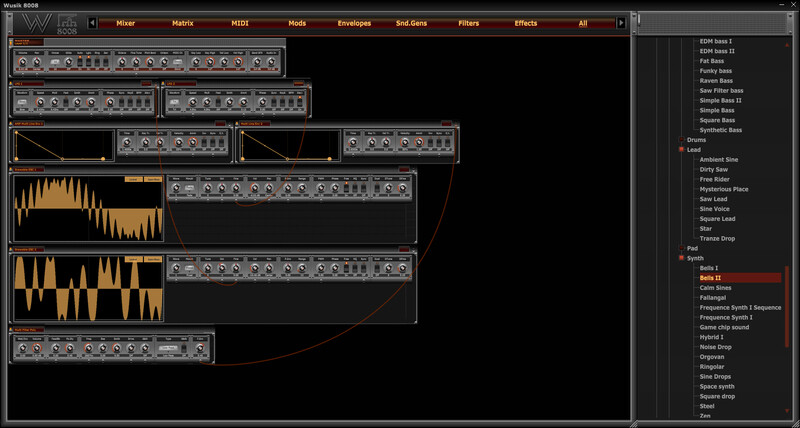Open the Mixer tab
The height and width of the screenshot is (428, 800).
tap(125, 22)
